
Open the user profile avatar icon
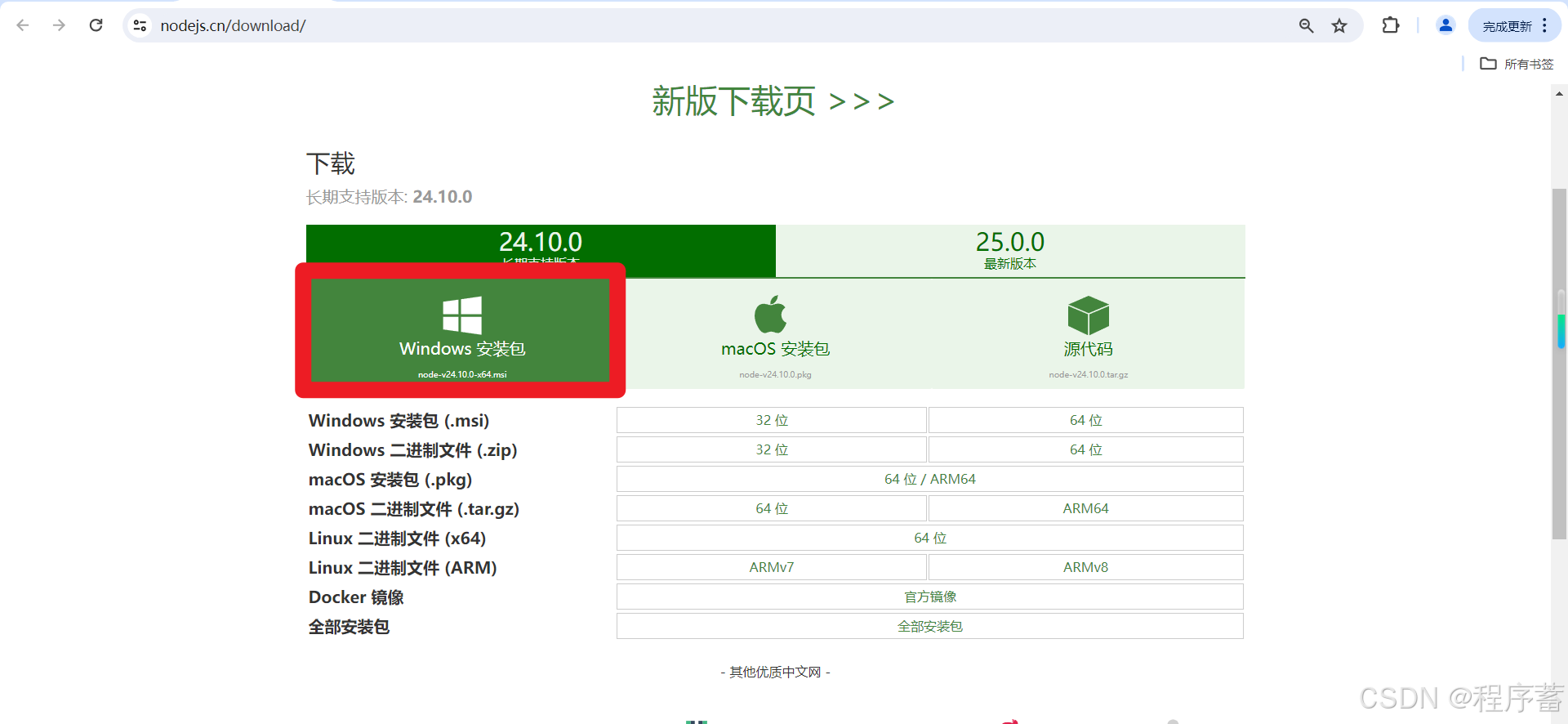[1445, 25]
